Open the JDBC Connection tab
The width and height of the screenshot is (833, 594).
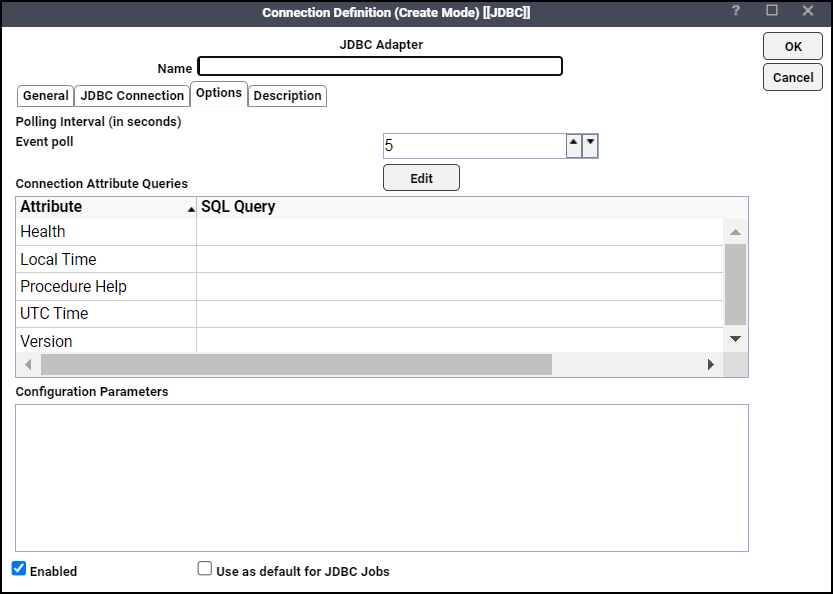132,96
